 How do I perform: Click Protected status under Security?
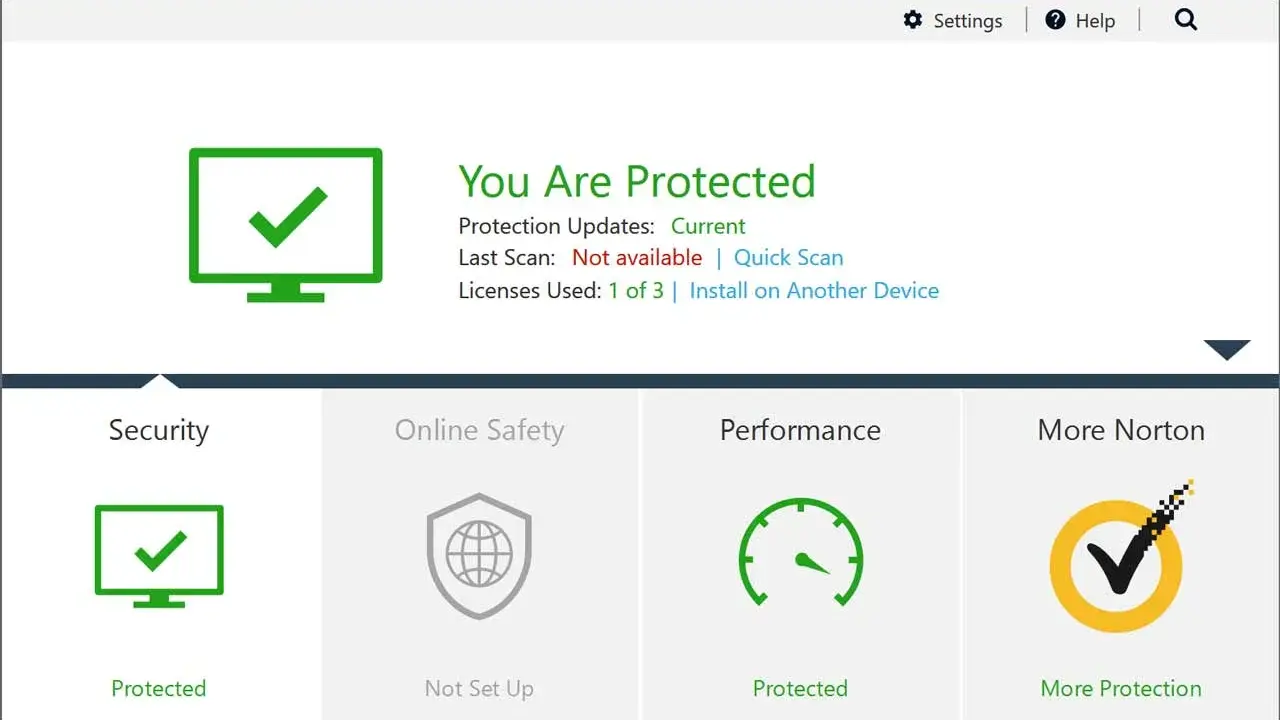point(159,688)
